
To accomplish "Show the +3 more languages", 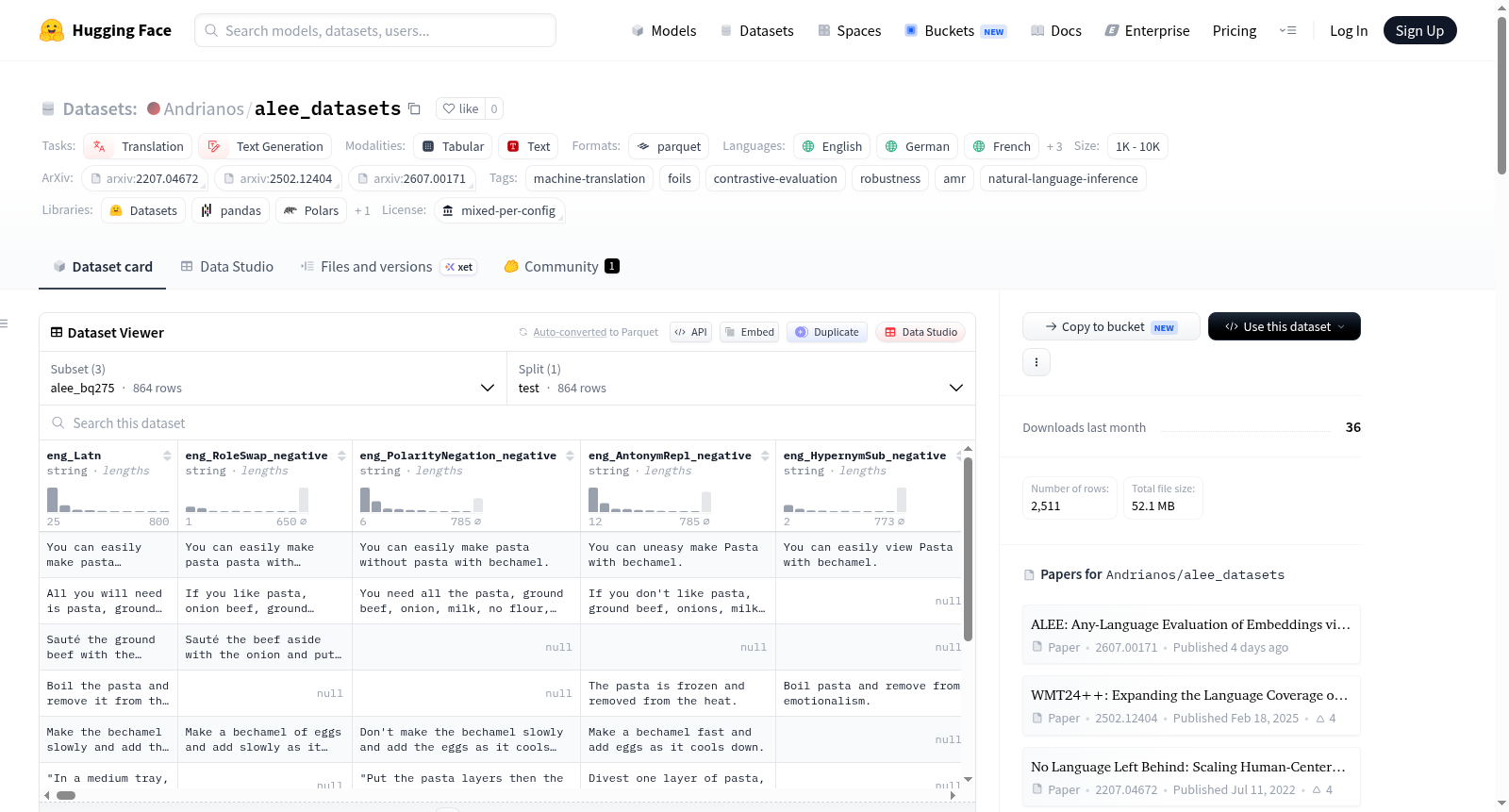I will 1054,146.
